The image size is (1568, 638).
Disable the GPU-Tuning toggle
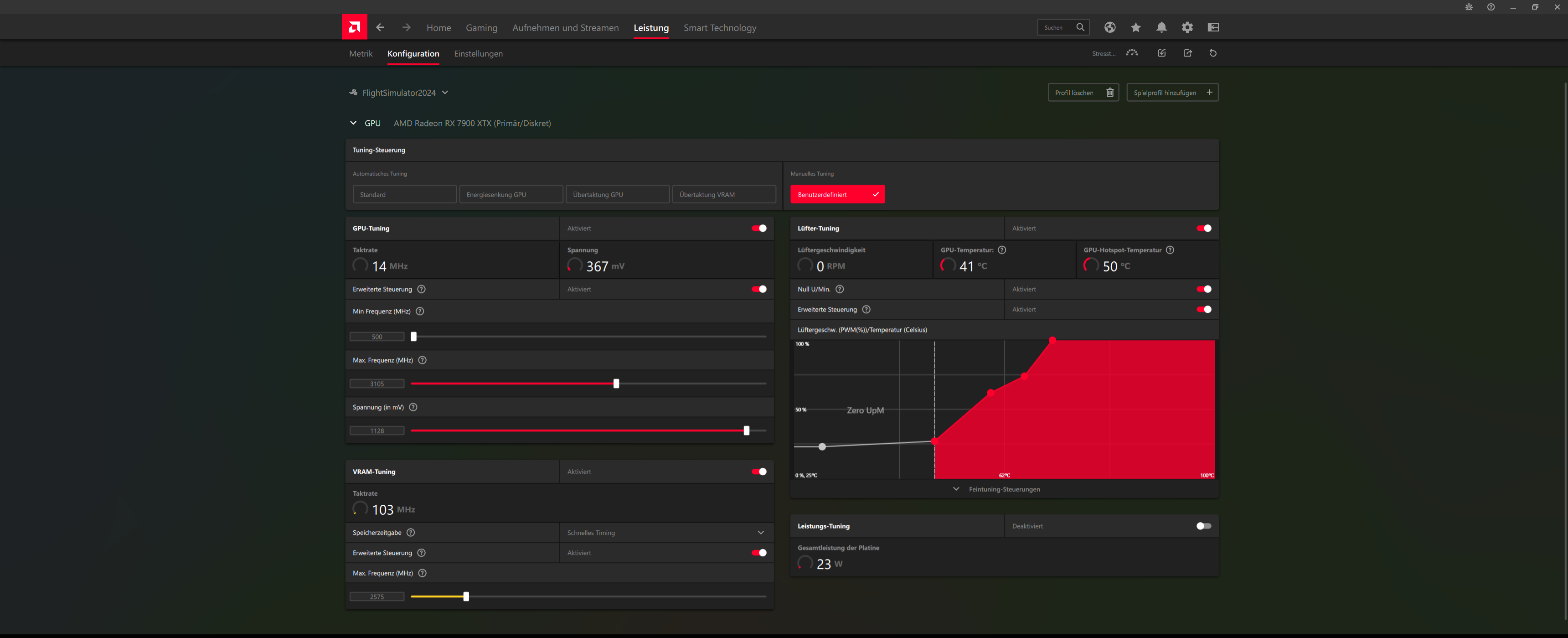tap(758, 228)
